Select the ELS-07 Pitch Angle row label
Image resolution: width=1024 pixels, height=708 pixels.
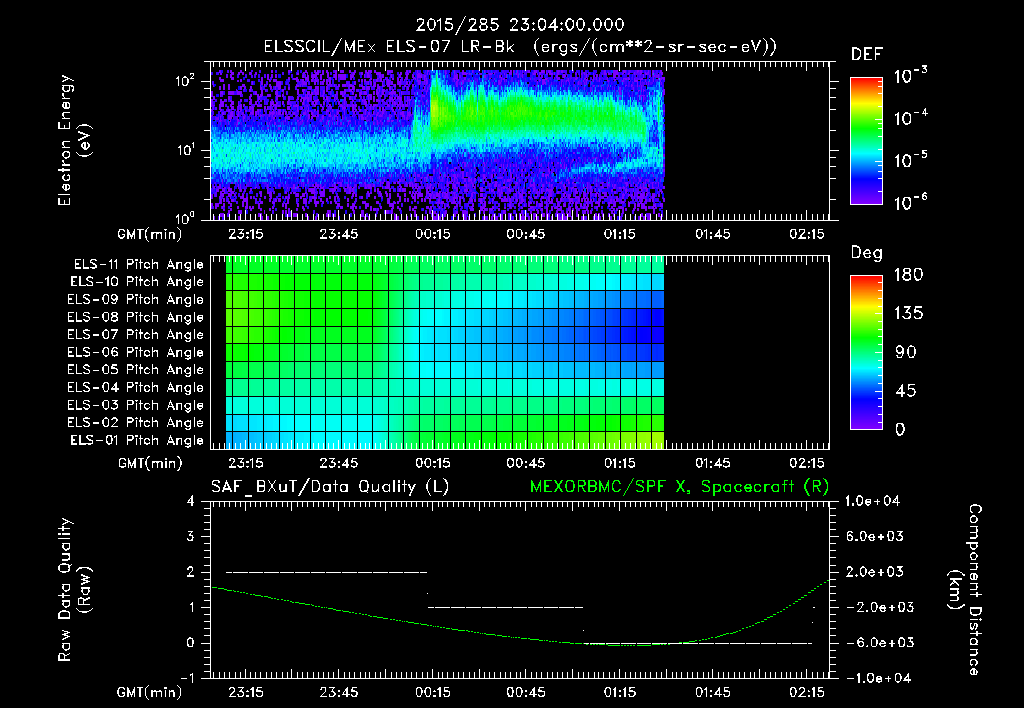[x=135, y=335]
